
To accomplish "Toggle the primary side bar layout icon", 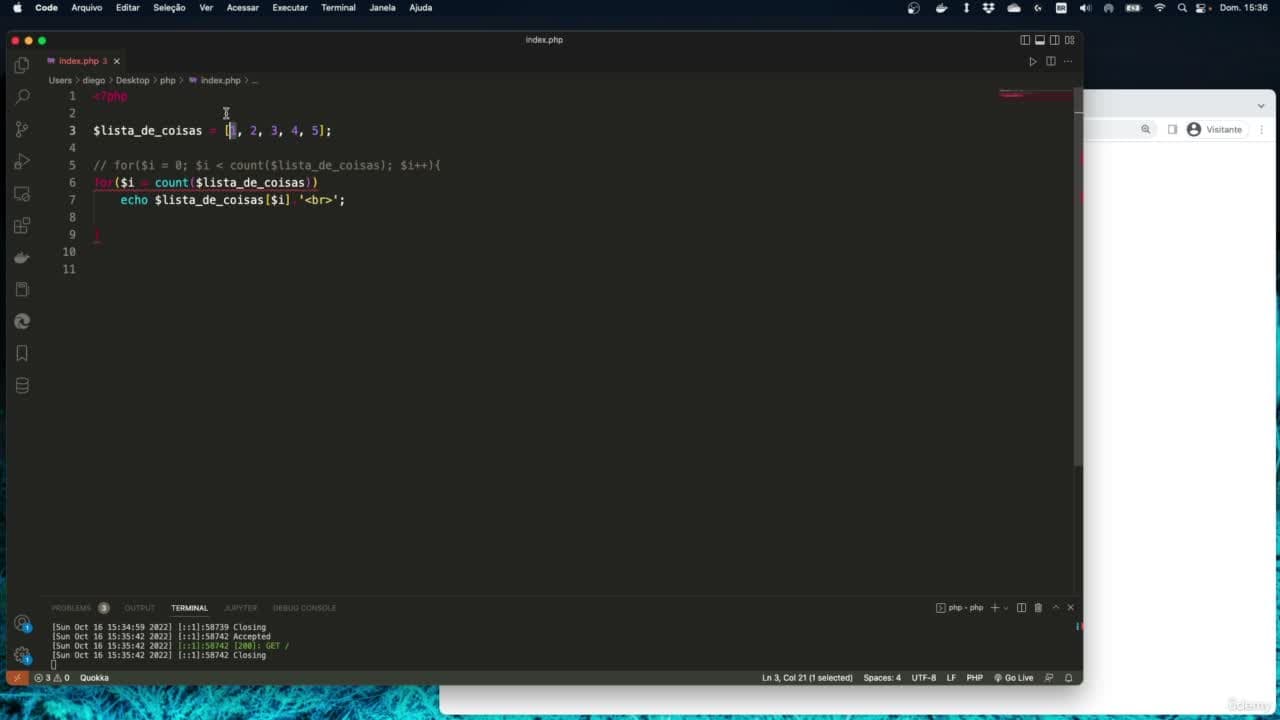I will pos(1025,40).
